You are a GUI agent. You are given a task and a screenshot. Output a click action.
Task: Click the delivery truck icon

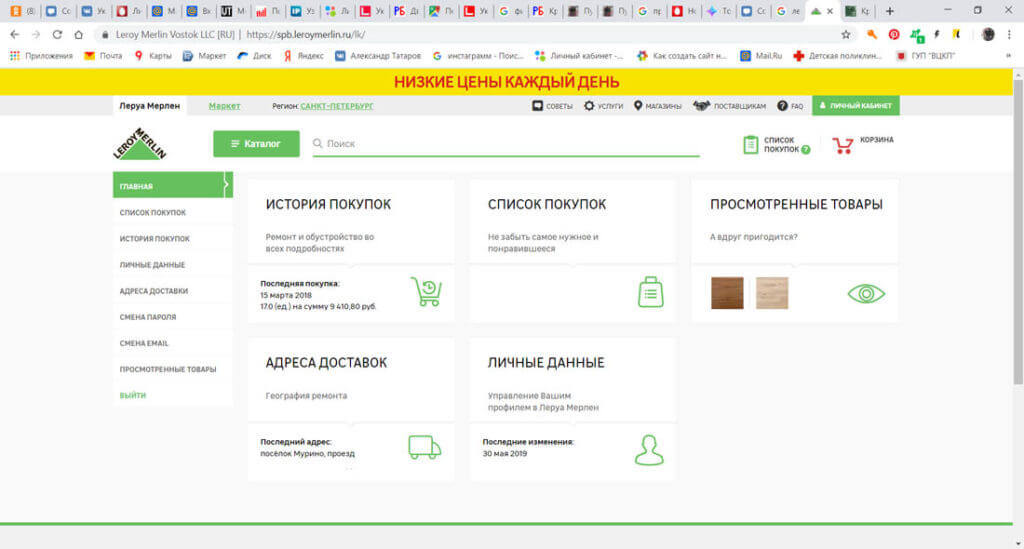point(424,447)
